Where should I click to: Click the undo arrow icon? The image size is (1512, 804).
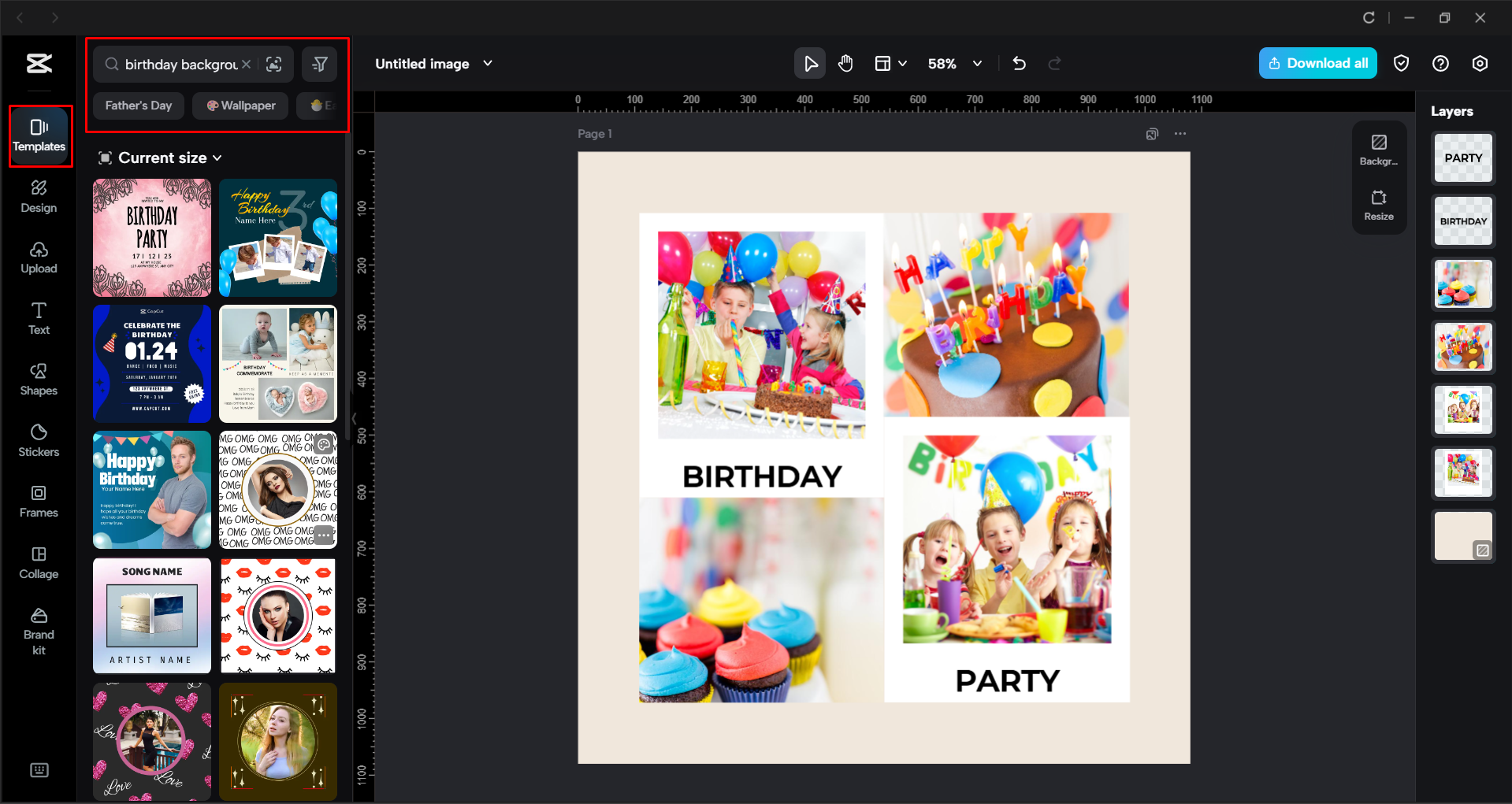(1019, 64)
